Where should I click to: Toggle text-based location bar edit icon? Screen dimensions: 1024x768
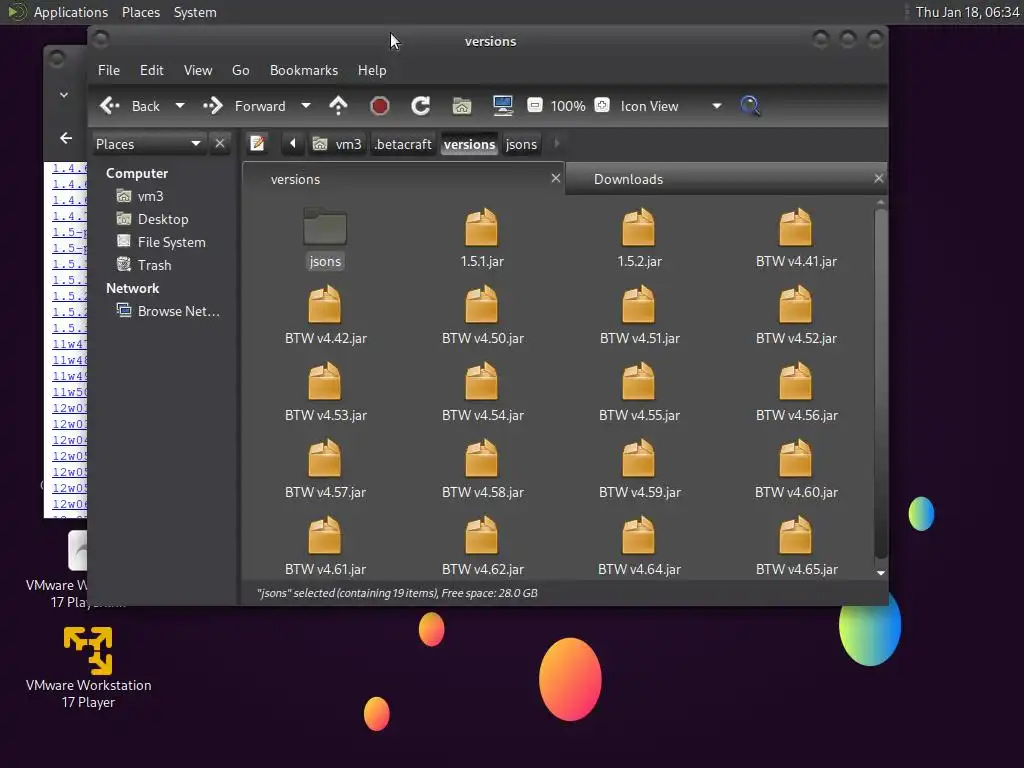point(257,144)
